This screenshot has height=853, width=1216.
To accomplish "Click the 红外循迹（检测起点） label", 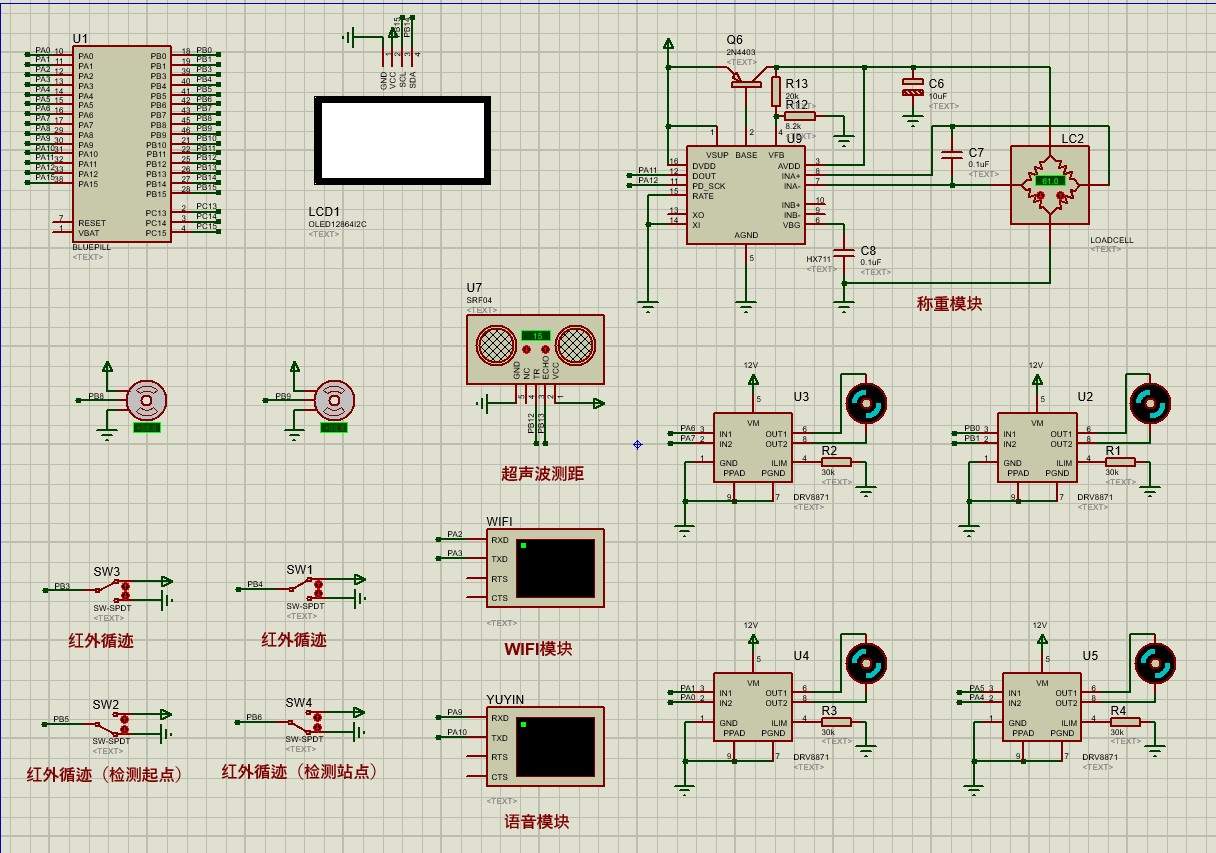I will click(107, 774).
